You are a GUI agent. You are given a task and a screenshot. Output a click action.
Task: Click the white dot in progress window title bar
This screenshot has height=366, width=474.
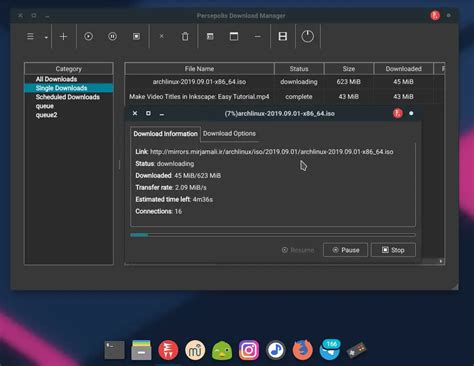(411, 114)
